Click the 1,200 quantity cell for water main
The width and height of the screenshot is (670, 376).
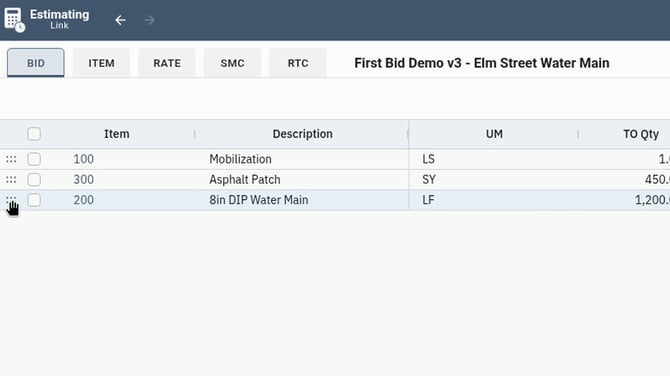652,200
